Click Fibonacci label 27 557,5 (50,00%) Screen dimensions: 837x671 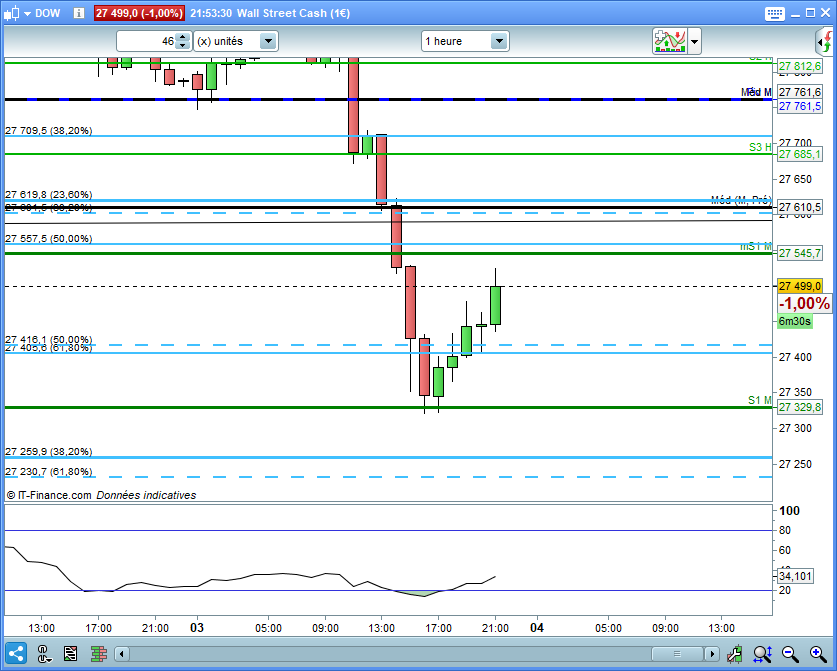49,239
